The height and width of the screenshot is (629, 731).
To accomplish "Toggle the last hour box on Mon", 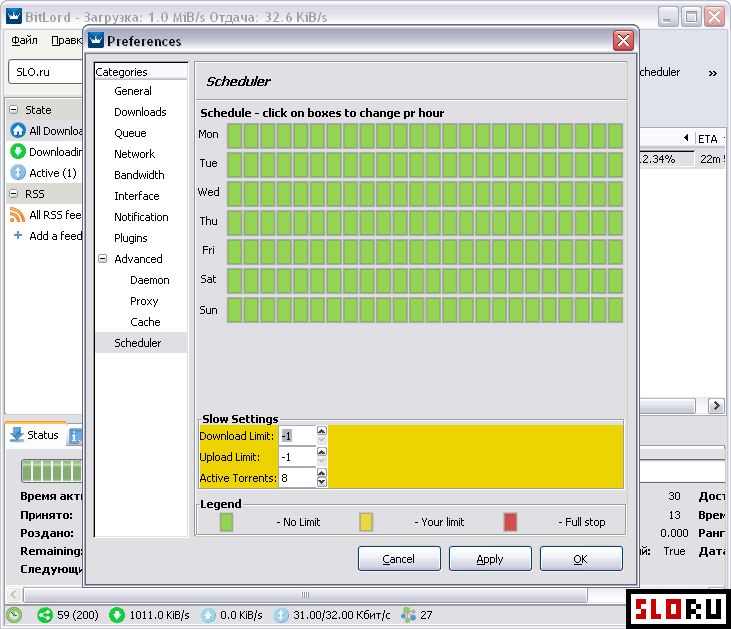I will [615, 136].
